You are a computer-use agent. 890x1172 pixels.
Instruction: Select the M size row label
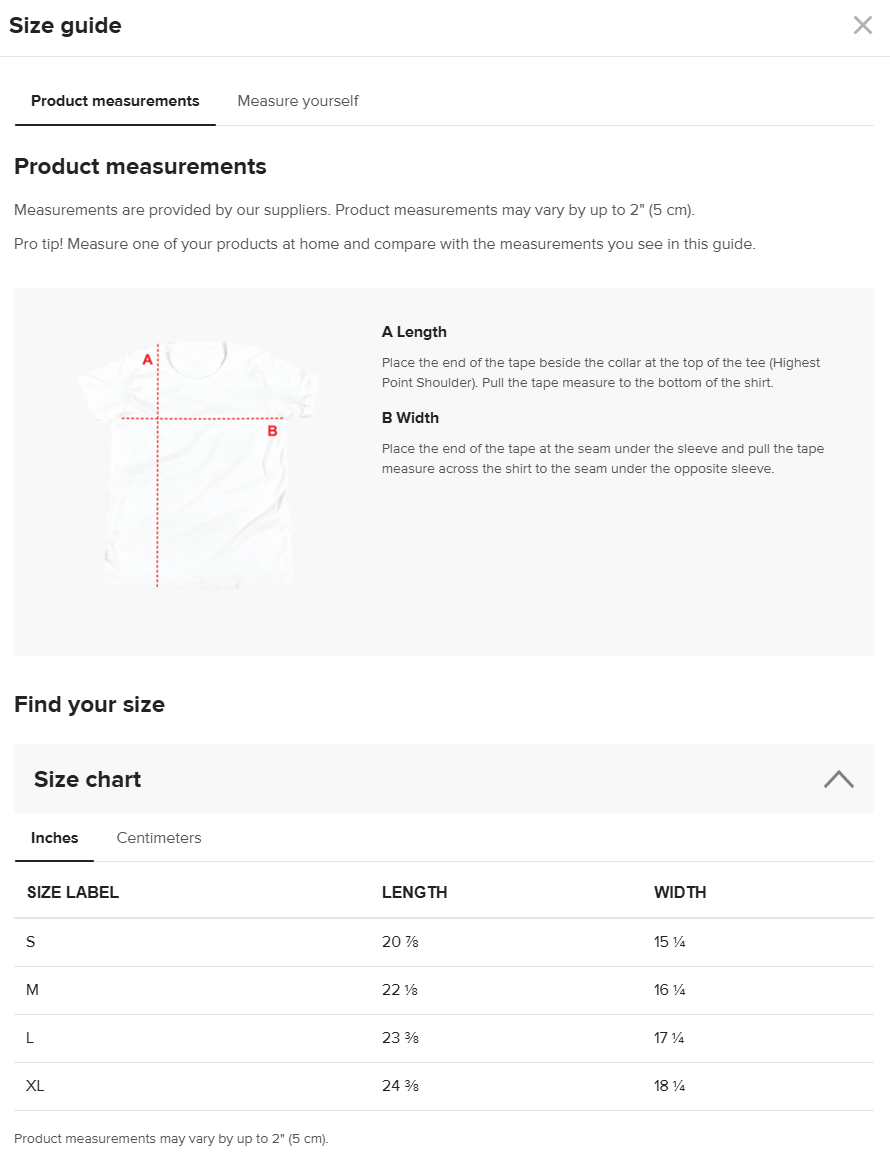click(33, 990)
